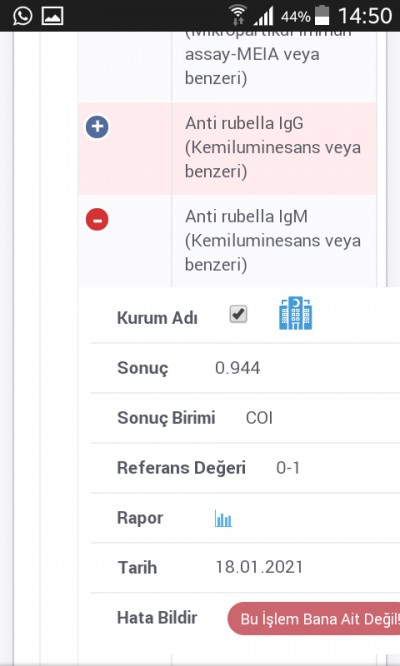Open the hospital building icon

tap(296, 313)
